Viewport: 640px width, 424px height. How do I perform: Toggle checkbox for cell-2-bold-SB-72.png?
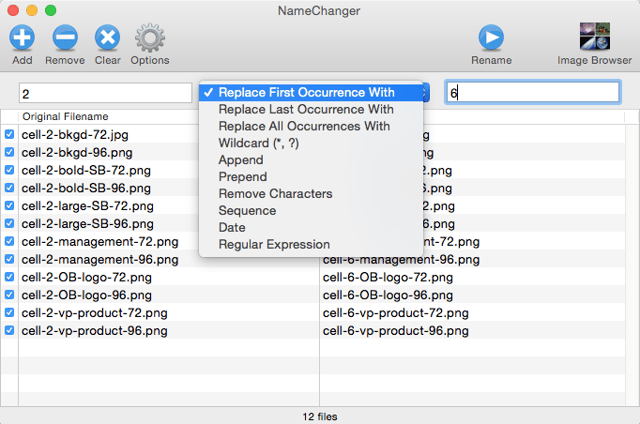(9, 170)
